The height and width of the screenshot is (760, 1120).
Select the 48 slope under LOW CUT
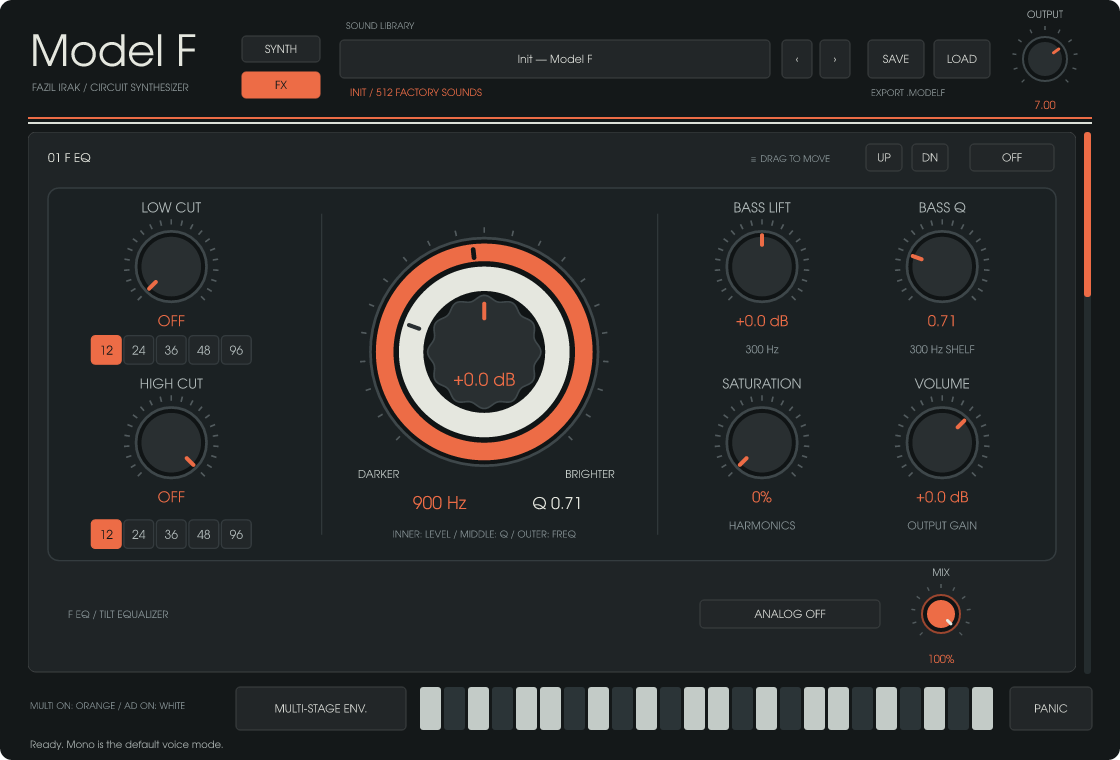(x=204, y=350)
